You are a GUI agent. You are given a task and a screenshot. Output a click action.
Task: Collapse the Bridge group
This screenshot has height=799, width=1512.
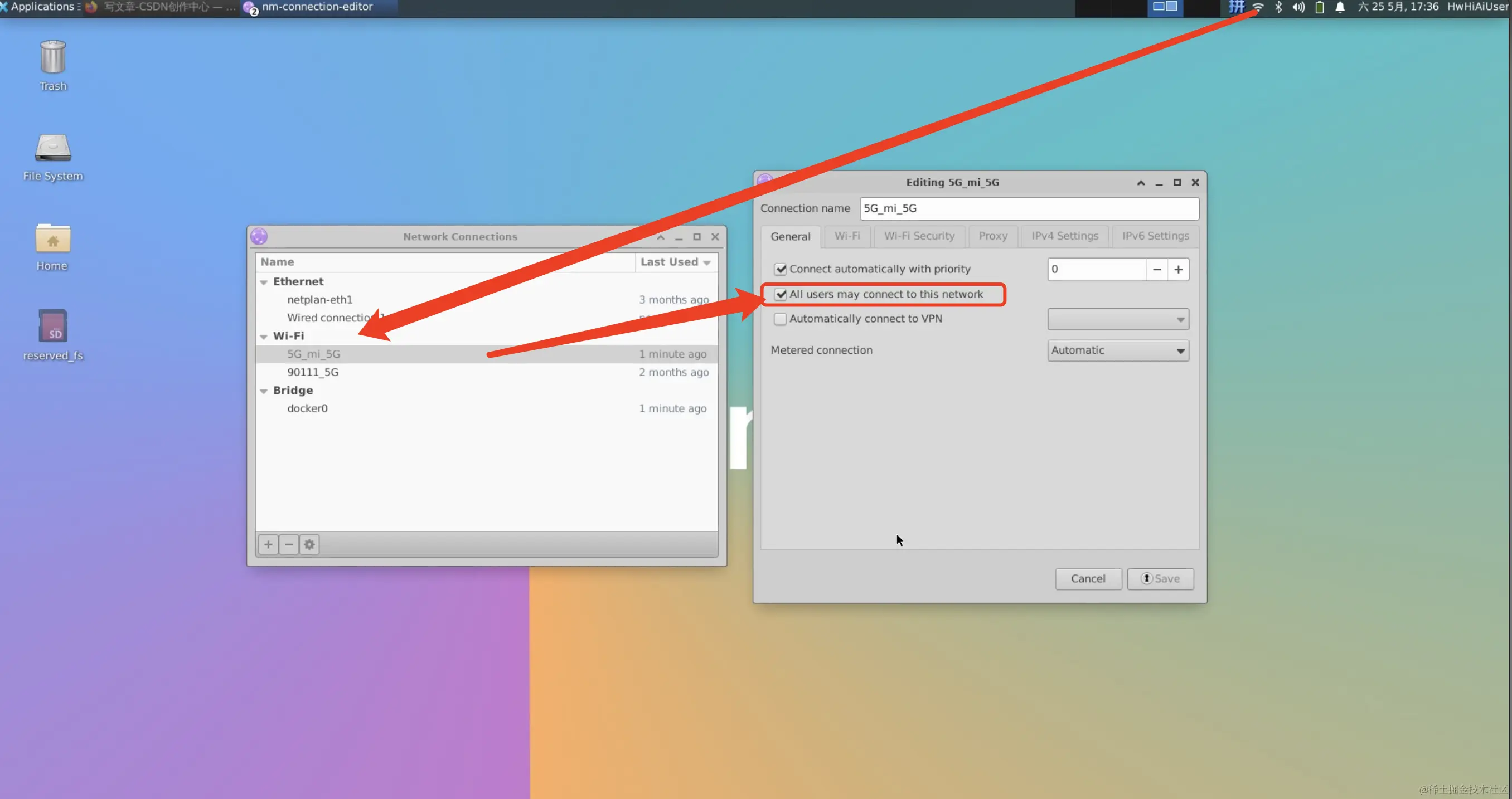264,391
